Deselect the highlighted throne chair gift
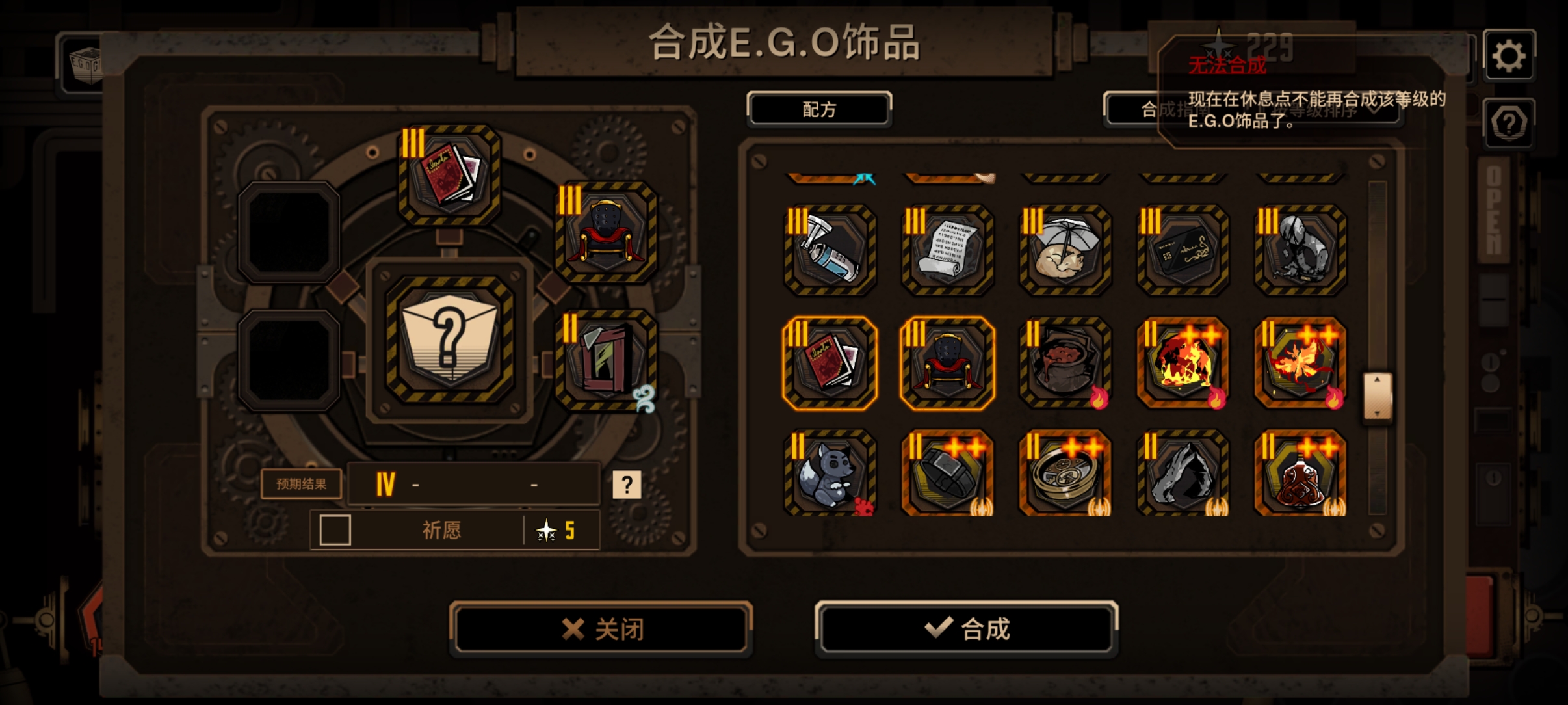The height and width of the screenshot is (705, 1568). click(947, 363)
